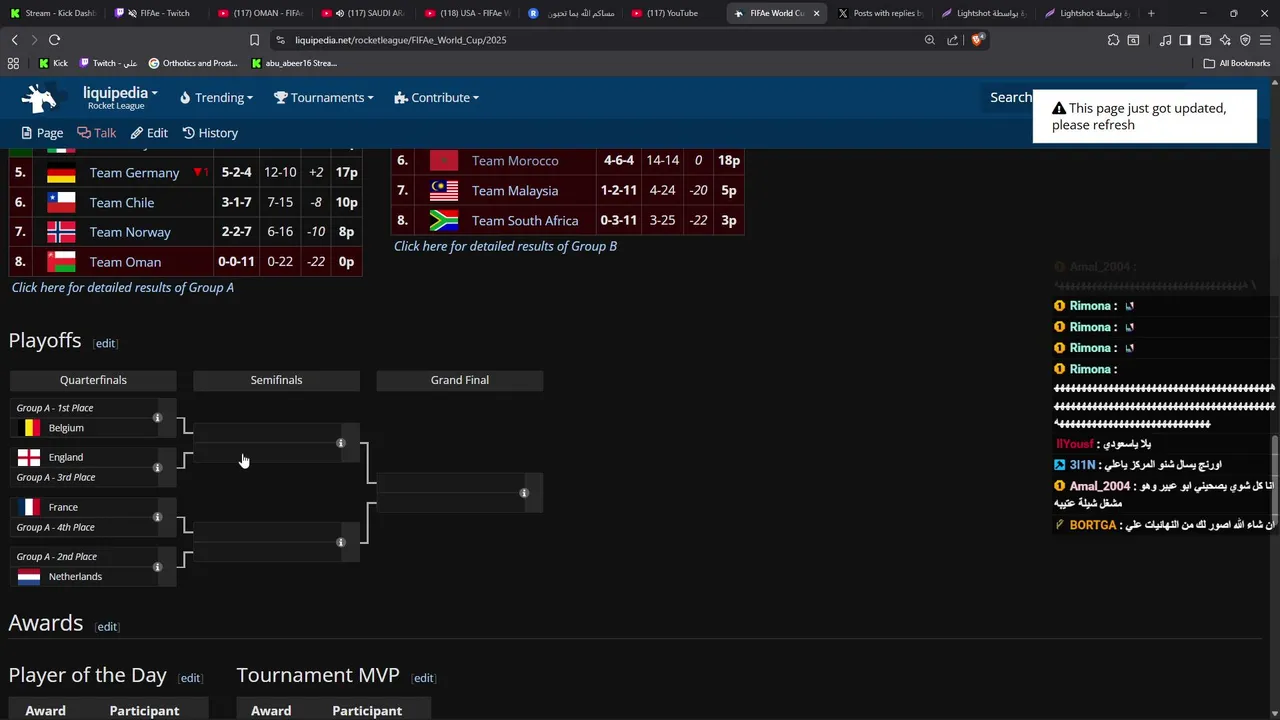
Task: Click the page updated refresh notification
Action: 1144,117
